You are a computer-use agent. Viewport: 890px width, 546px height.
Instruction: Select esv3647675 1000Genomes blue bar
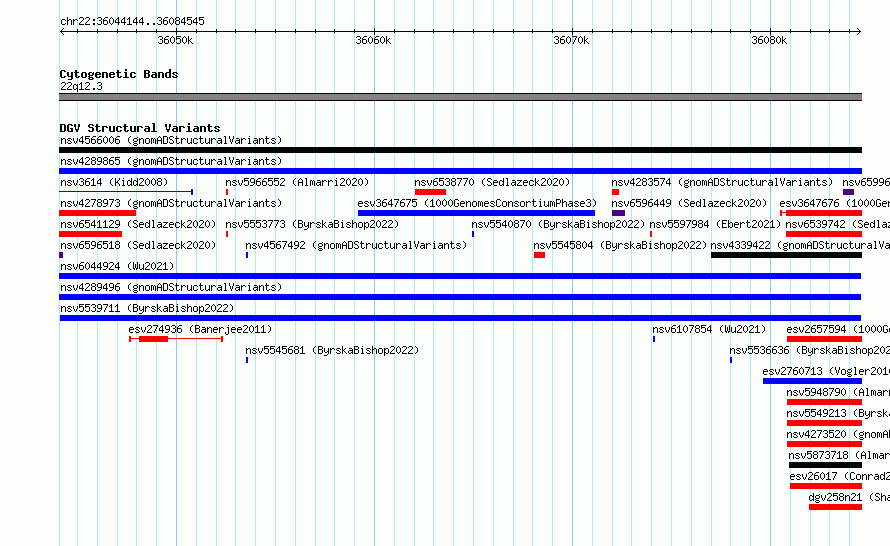tap(476, 213)
